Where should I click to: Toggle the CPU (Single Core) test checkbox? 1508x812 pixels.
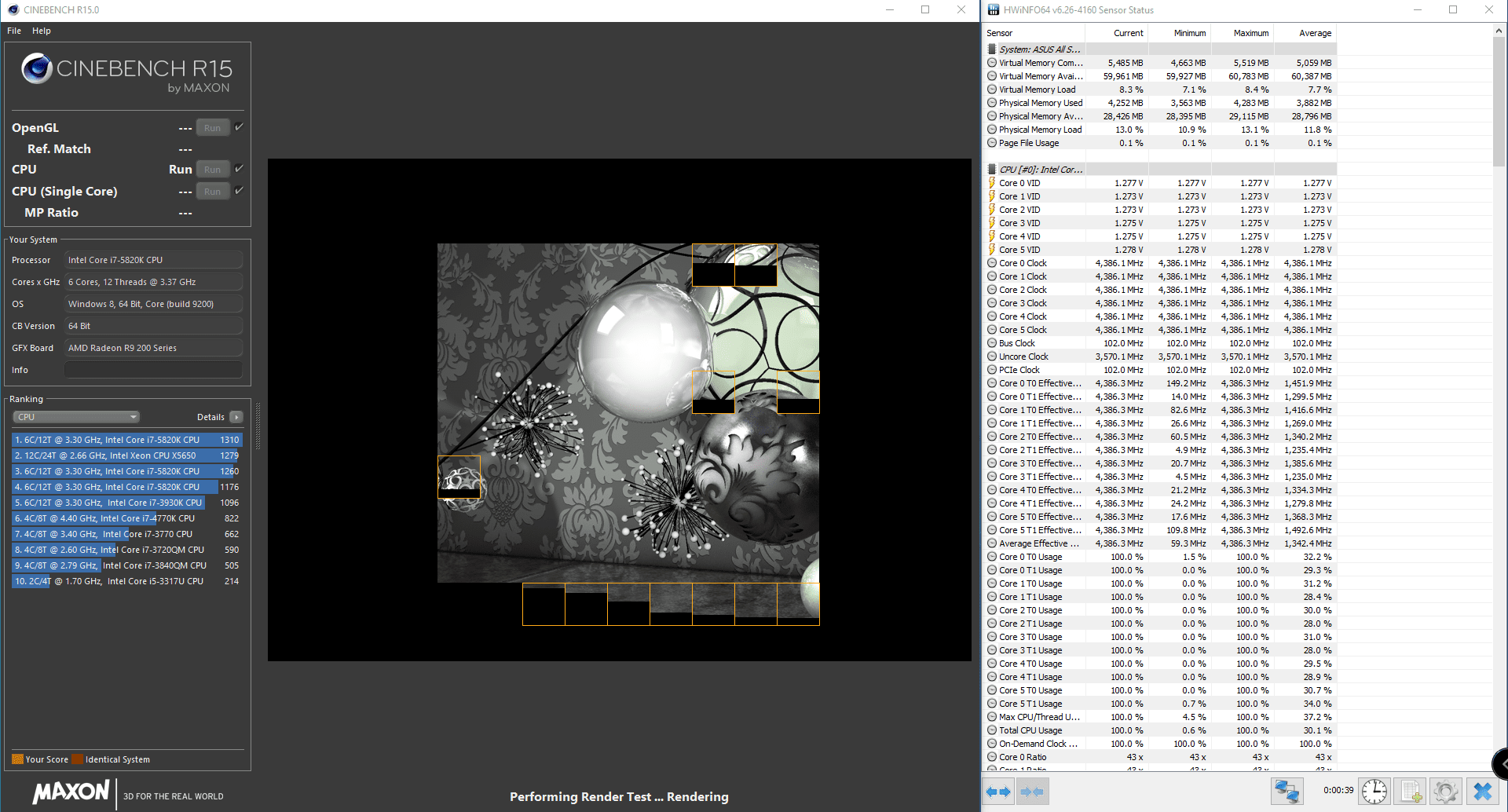coord(240,190)
